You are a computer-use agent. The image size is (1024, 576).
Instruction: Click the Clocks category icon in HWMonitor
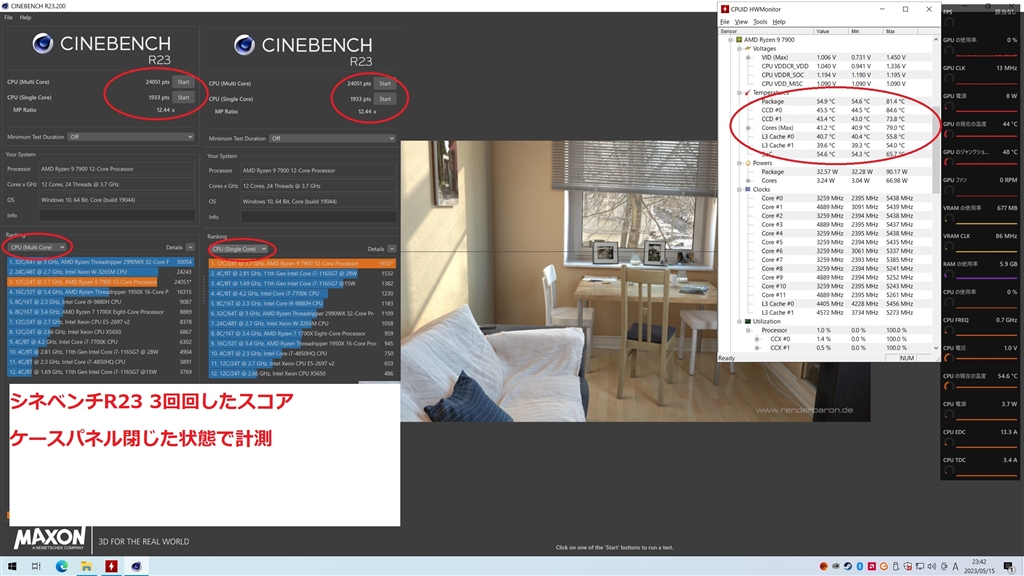click(x=748, y=189)
